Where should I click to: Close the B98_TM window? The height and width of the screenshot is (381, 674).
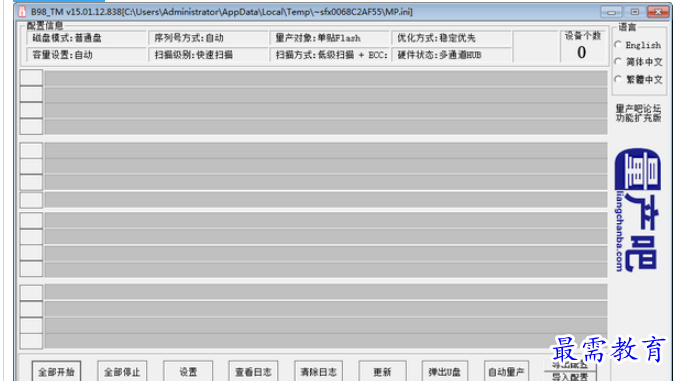(658, 12)
